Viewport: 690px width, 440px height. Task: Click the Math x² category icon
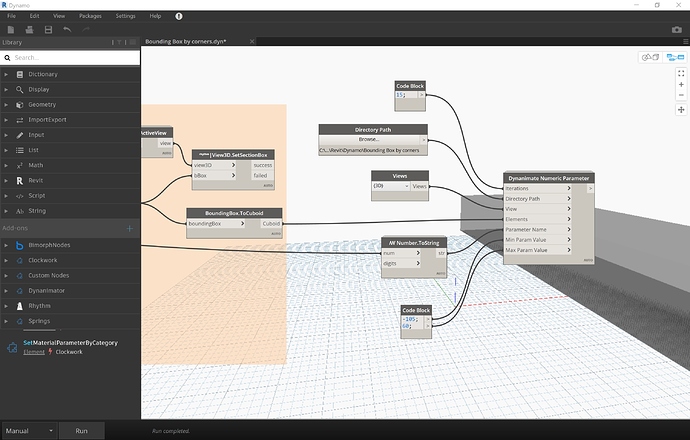coord(19,165)
